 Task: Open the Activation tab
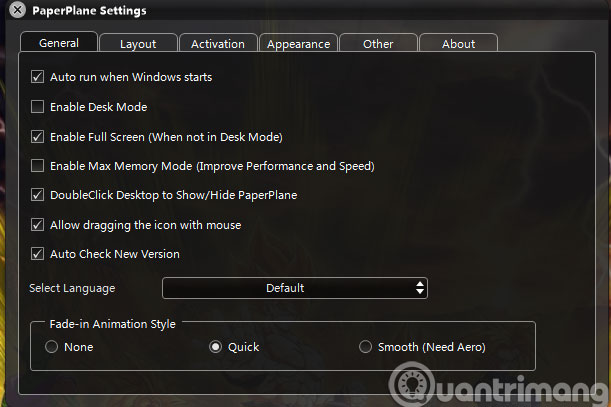point(218,43)
